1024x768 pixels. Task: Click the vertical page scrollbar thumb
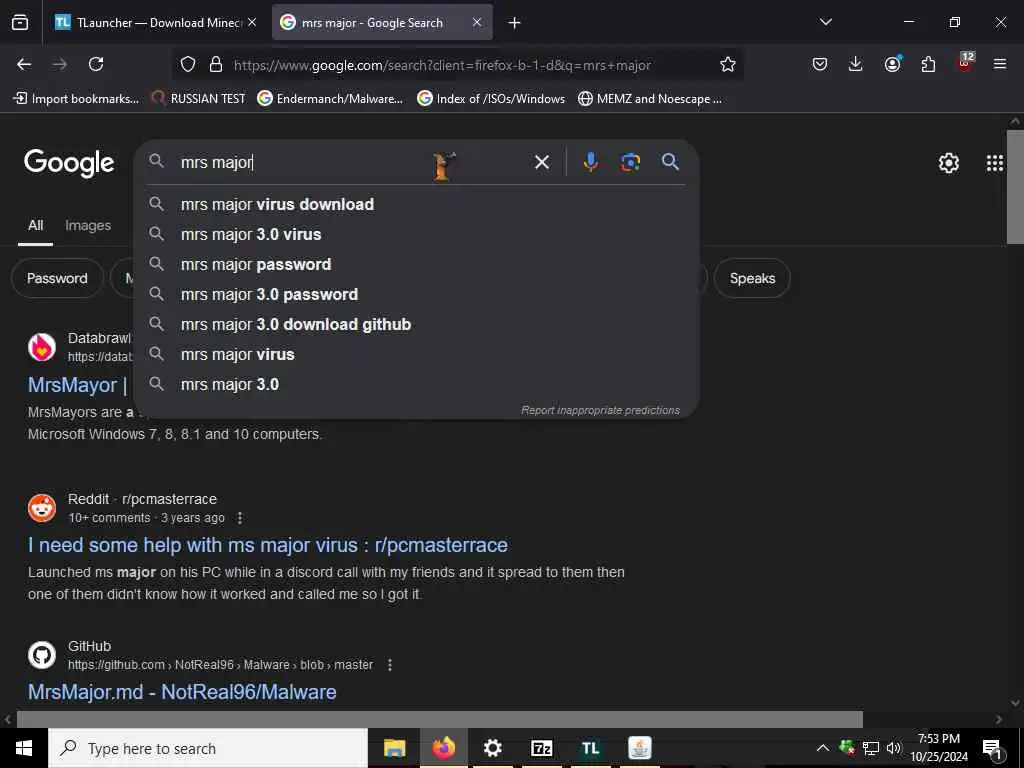1015,187
